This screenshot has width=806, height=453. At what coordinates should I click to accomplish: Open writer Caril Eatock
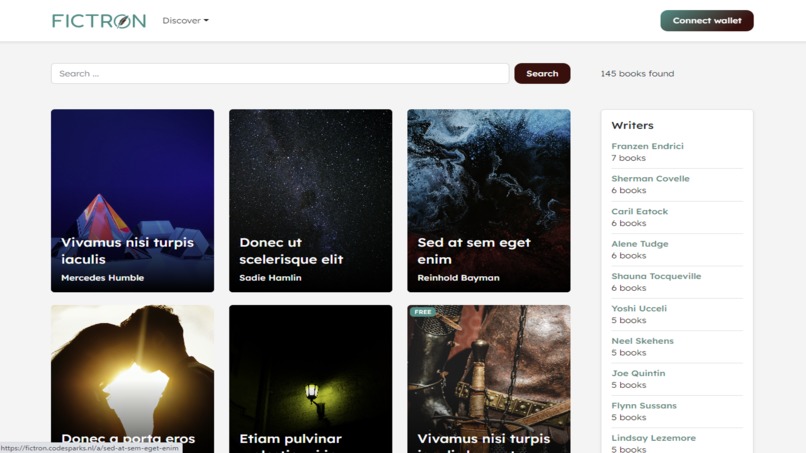click(639, 211)
